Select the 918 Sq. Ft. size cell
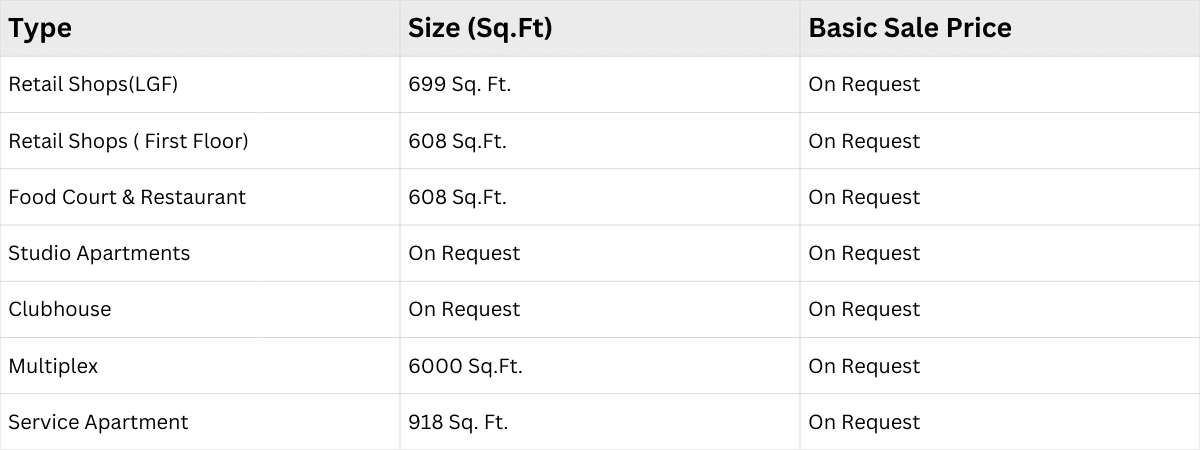Screen dimensions: 1200x450 [x=458, y=422]
